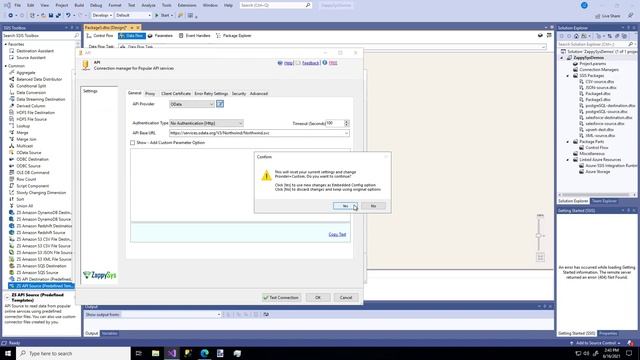Select Conditional Split in SSIS Toolbox
The width and height of the screenshot is (640, 360).
[31, 86]
